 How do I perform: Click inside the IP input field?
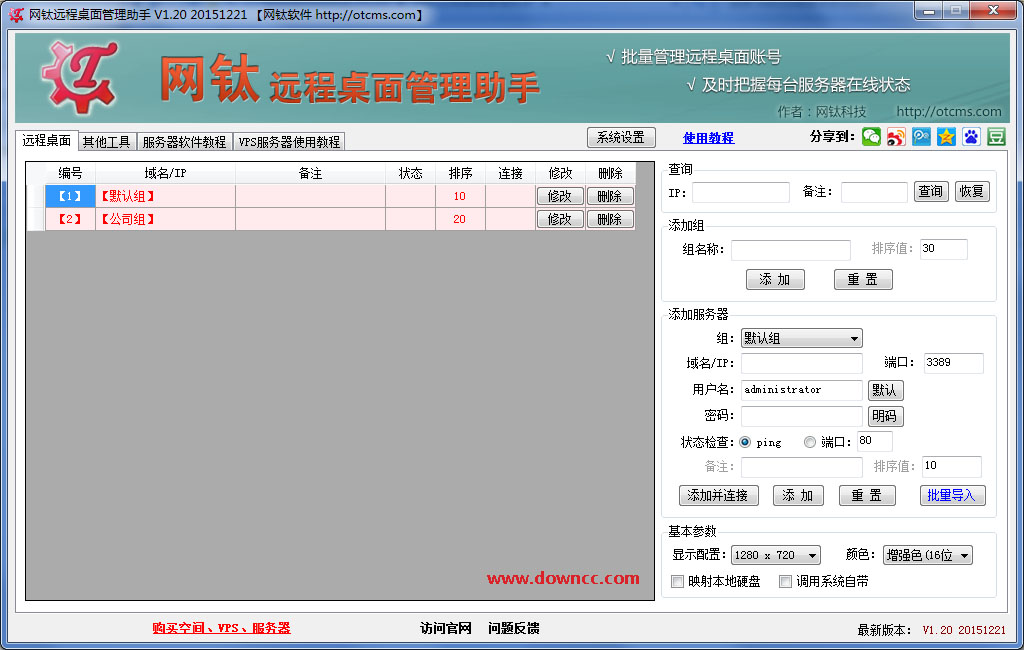(x=740, y=191)
